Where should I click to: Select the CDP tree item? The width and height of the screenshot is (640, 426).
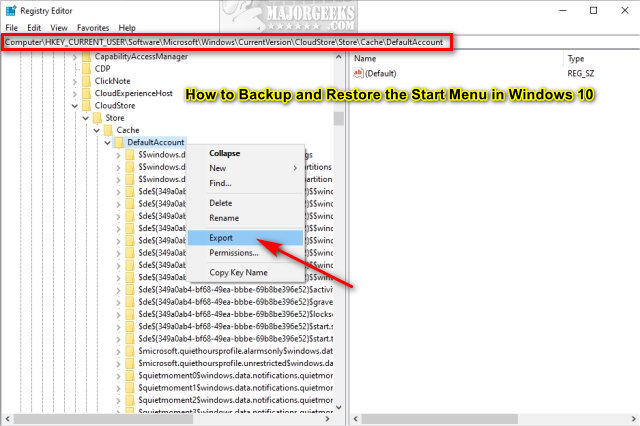tap(102, 69)
